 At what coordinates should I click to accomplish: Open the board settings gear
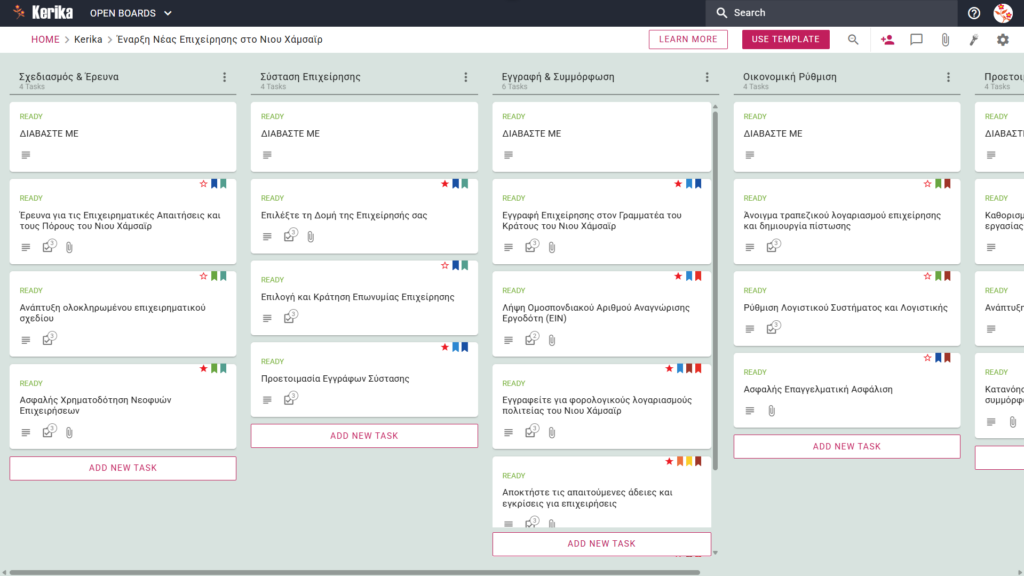tap(1002, 40)
